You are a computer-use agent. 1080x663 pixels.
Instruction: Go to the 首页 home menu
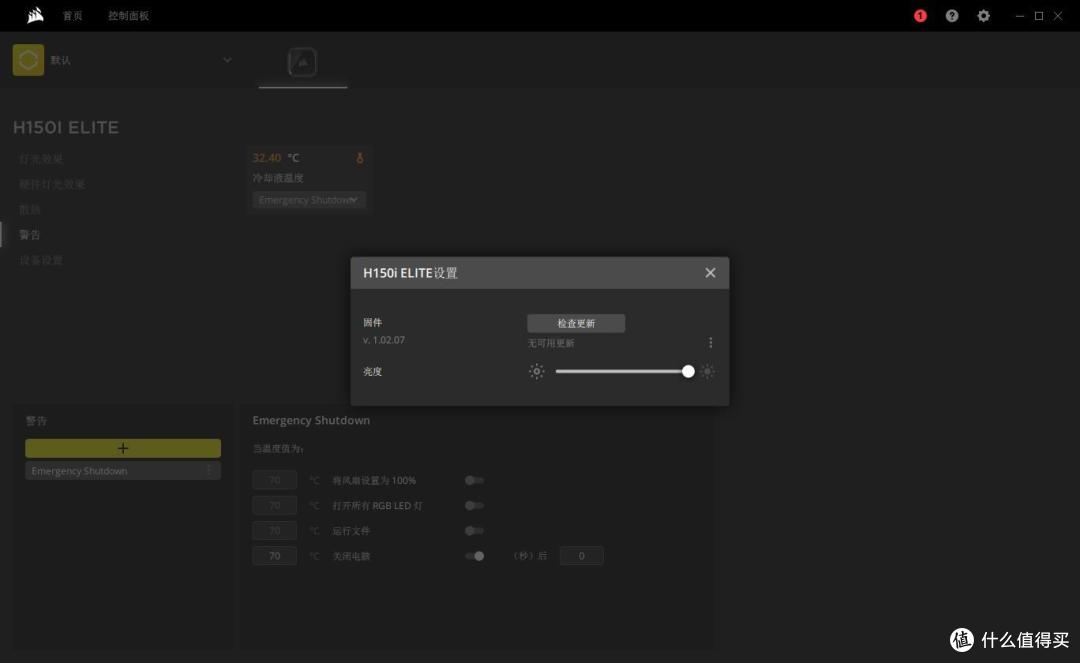point(72,16)
